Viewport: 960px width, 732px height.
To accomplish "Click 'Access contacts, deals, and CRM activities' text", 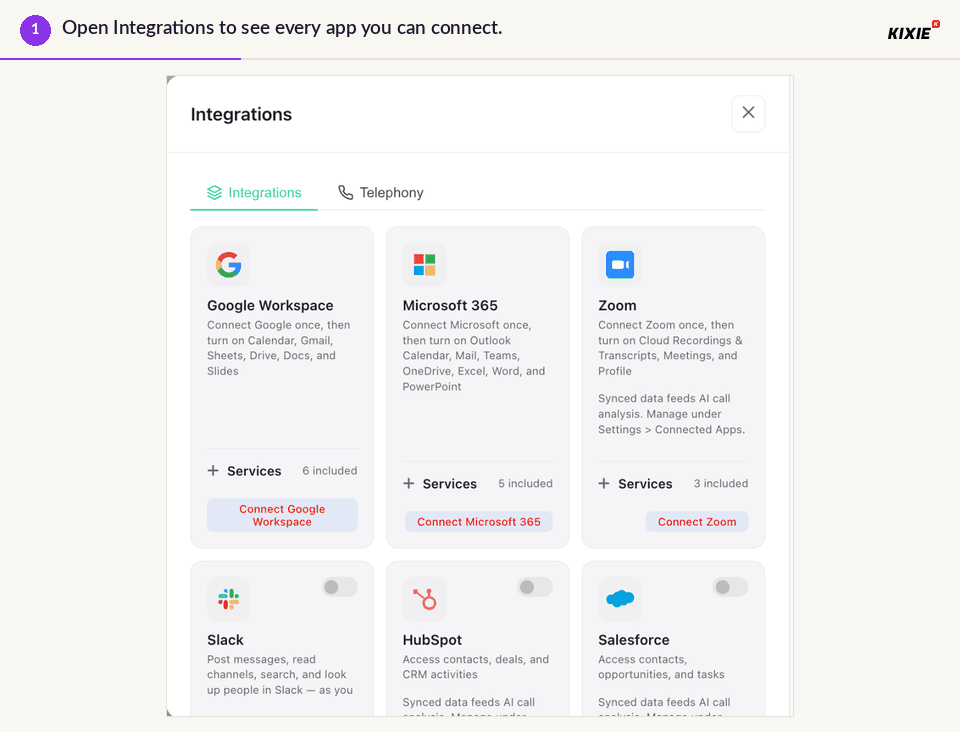I will pos(476,667).
